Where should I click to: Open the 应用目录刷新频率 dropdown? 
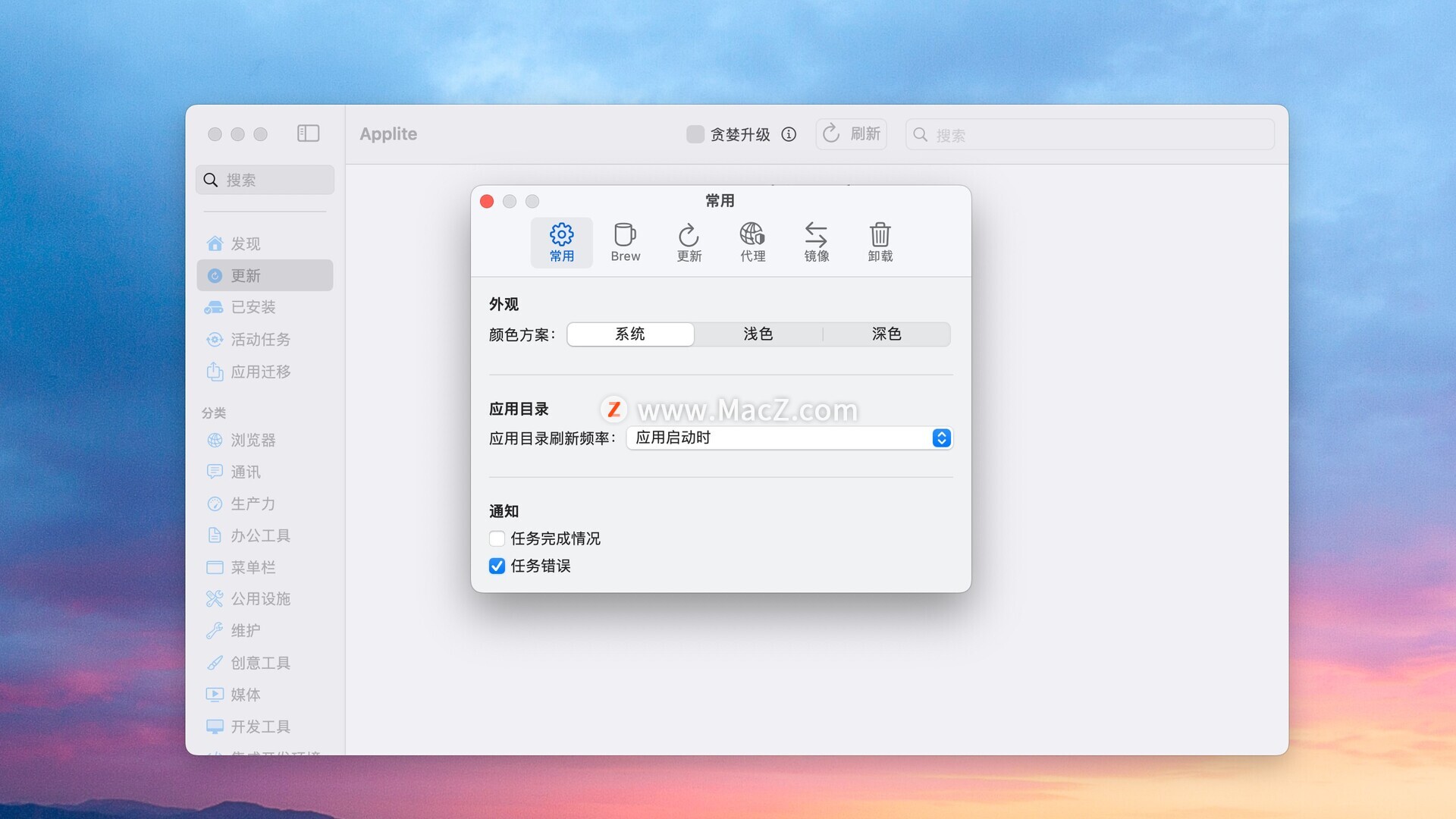point(789,438)
